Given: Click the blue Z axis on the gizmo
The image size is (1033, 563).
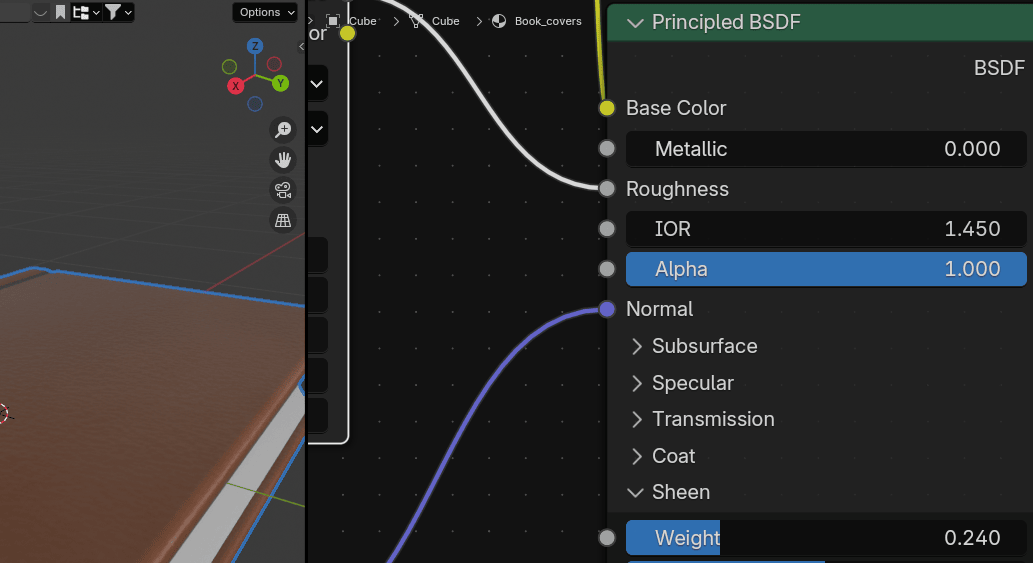Looking at the screenshot, I should [x=255, y=46].
